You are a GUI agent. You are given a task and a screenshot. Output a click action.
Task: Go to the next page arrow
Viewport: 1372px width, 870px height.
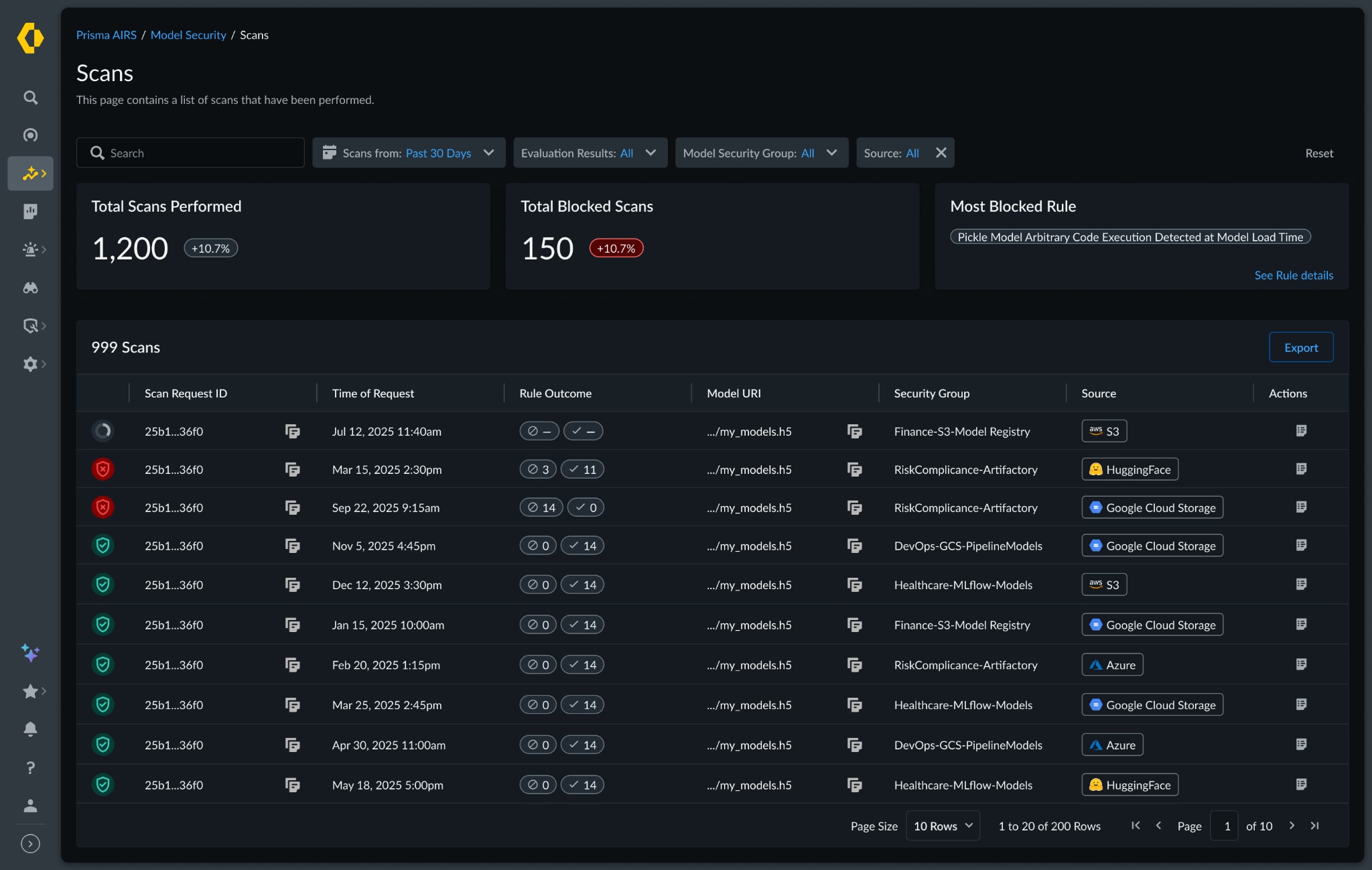(x=1292, y=826)
